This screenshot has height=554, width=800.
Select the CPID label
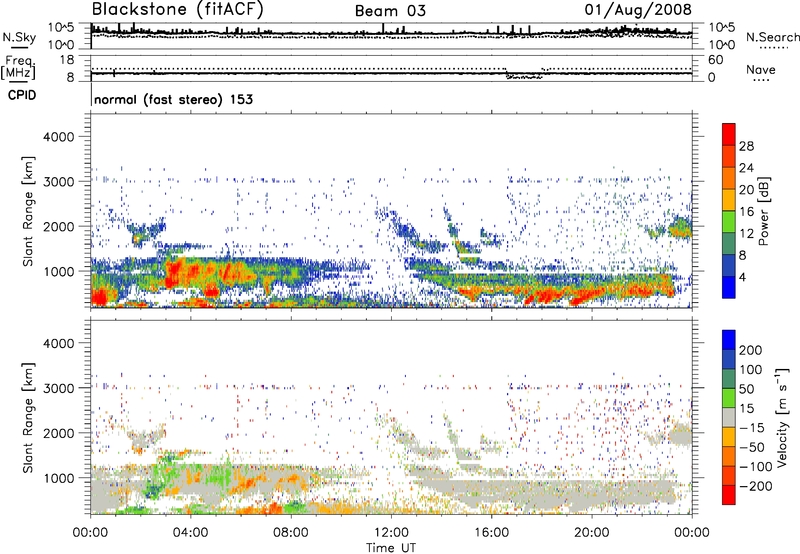[22, 95]
